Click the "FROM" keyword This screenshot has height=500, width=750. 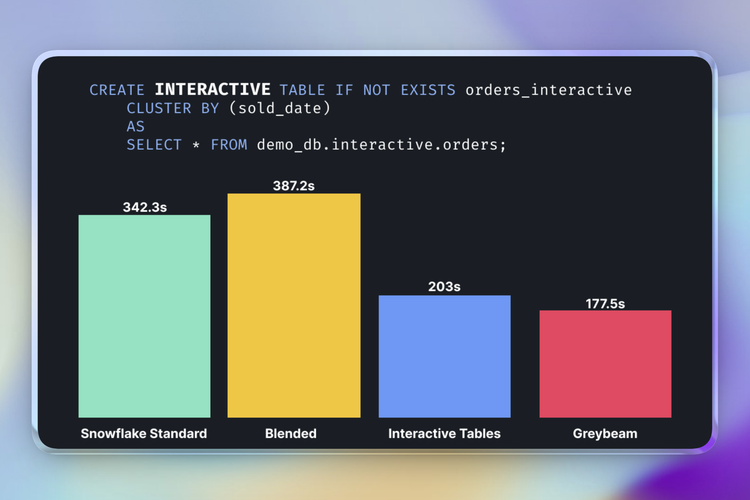click(x=229, y=144)
